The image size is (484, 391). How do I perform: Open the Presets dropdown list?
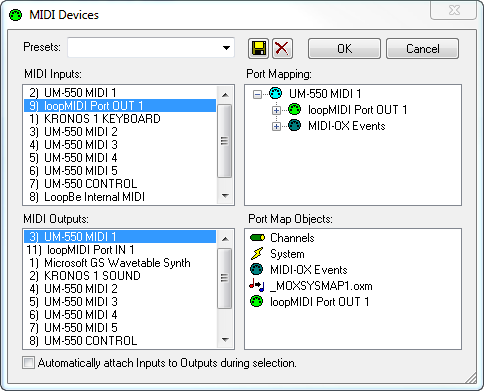226,48
